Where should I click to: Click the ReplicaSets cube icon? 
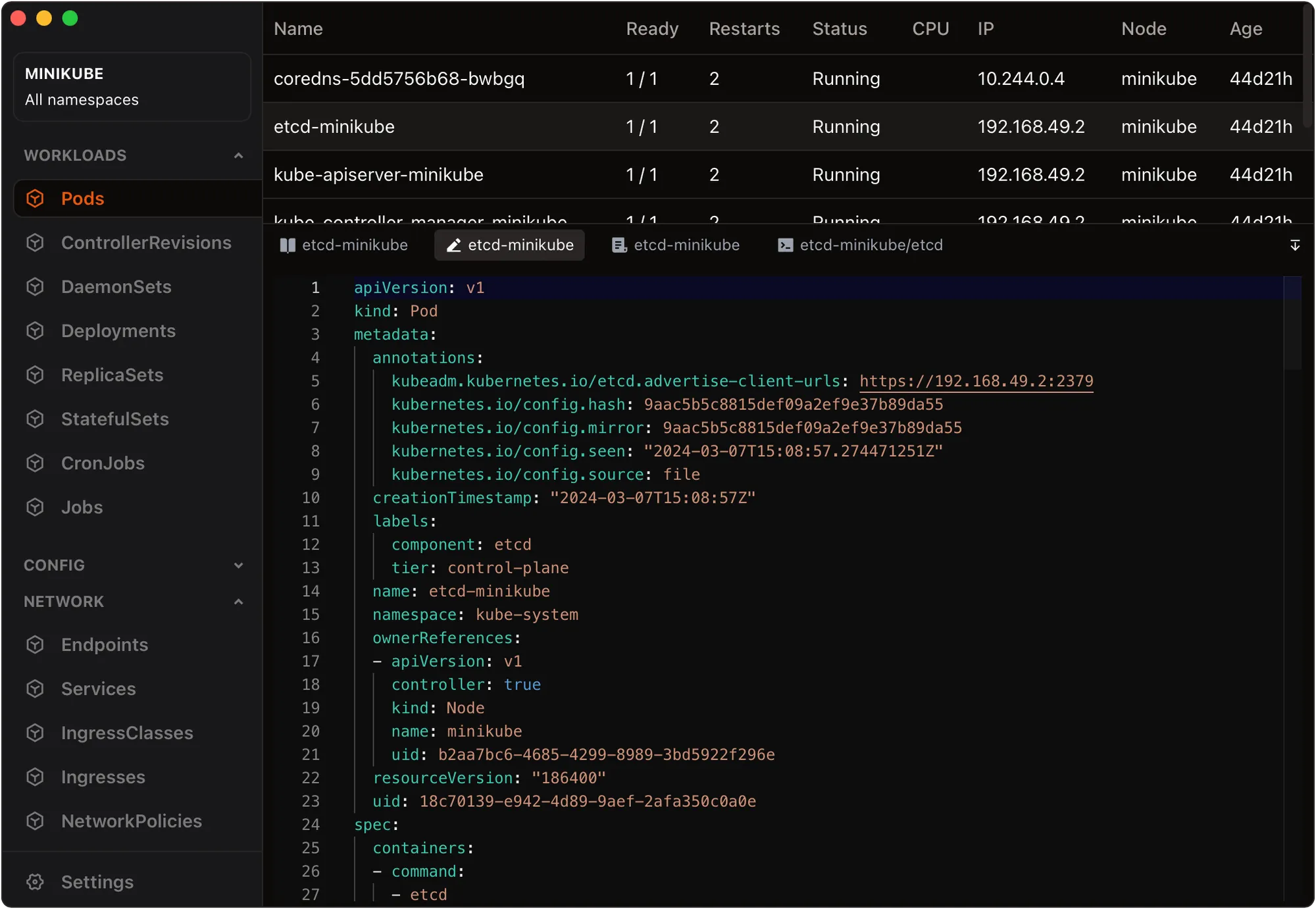click(36, 375)
